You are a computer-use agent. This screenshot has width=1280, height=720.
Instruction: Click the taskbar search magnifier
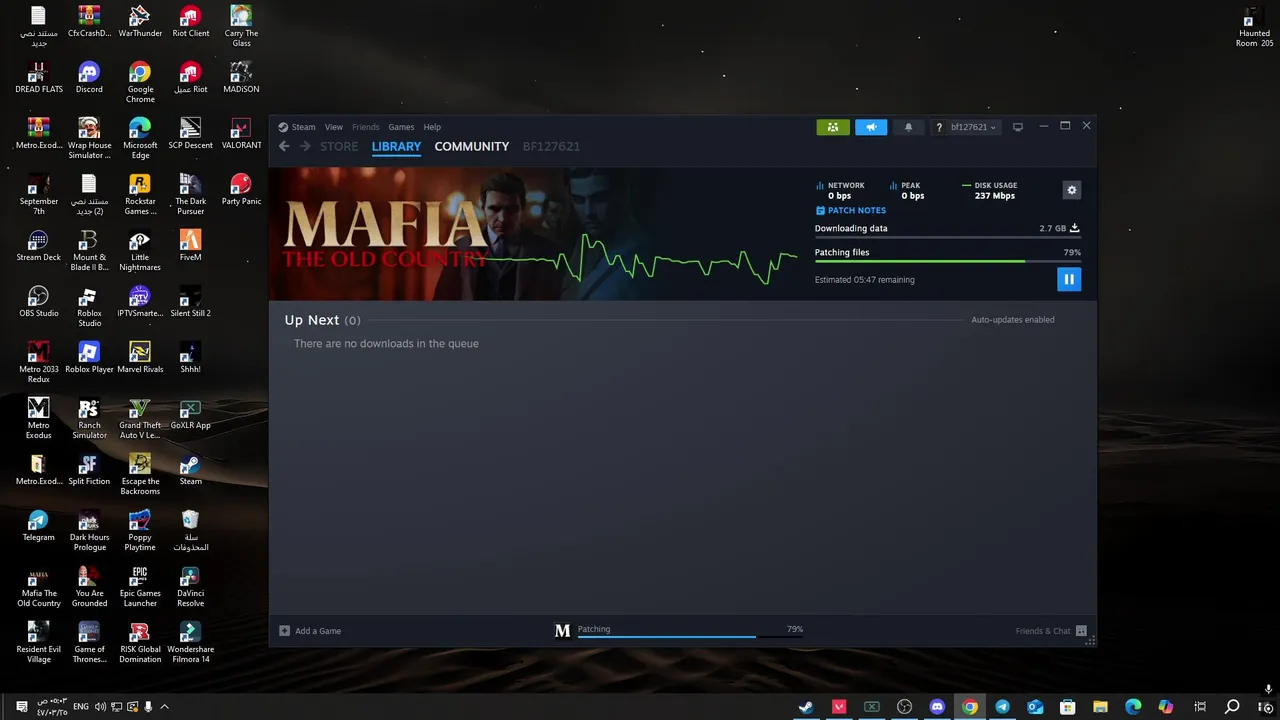1233,707
